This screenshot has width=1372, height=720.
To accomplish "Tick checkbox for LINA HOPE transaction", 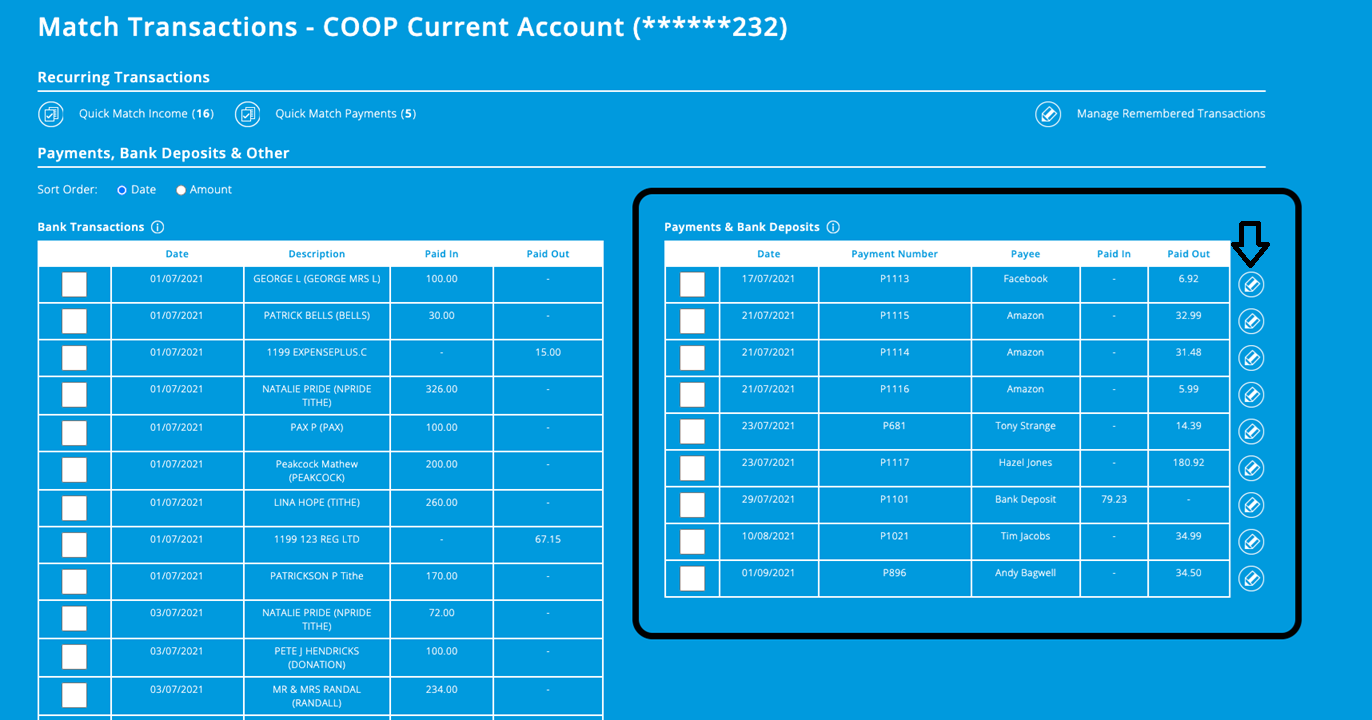I will tap(74, 508).
